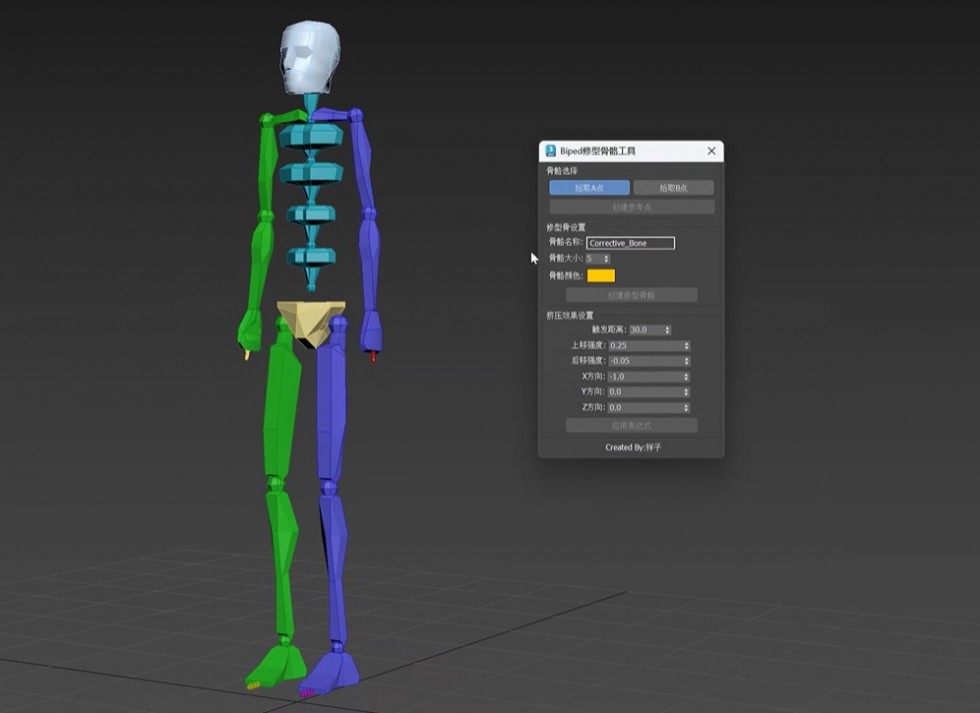Click the Corrective_Bone name input field

(x=630, y=243)
